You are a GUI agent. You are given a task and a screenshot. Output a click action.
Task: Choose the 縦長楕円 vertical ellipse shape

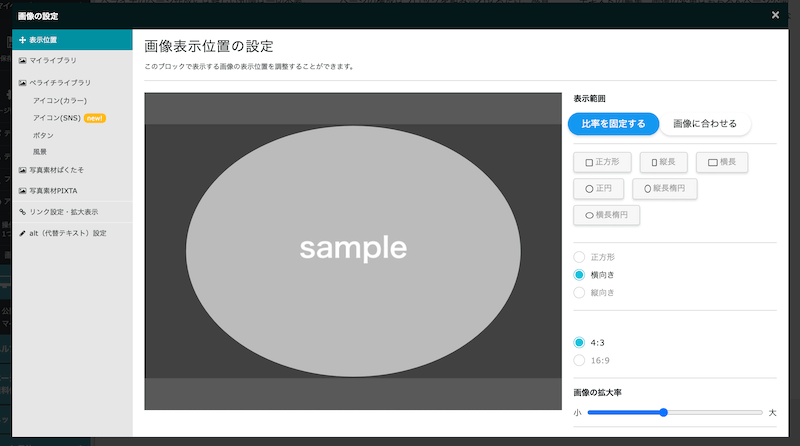click(x=665, y=187)
